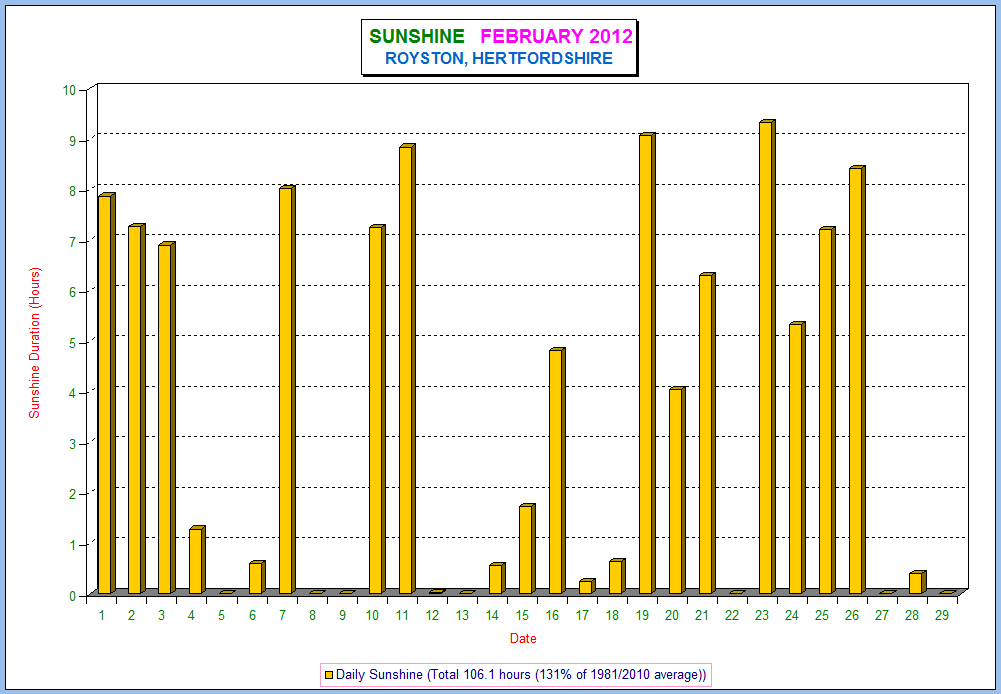The width and height of the screenshot is (1001, 694).
Task: Click the ROYSTON, HERTFORDSHIRE subtitle
Action: click(x=499, y=59)
